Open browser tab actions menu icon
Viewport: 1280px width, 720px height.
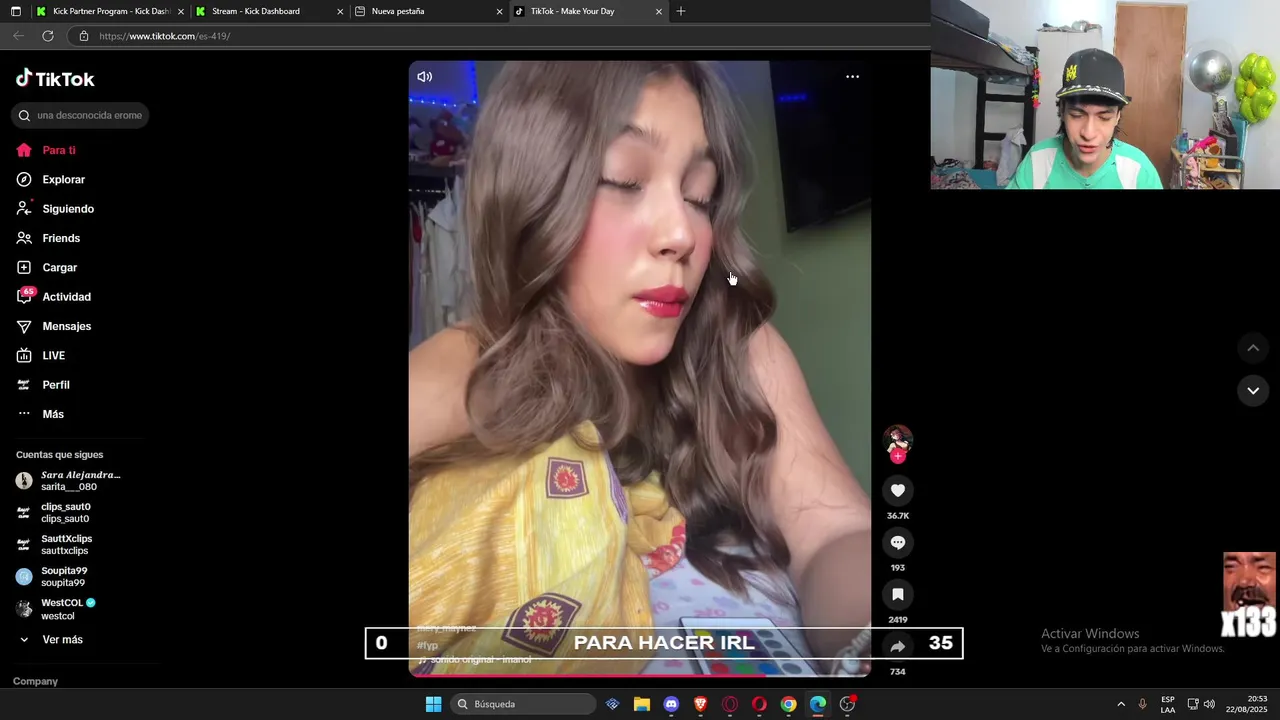click(15, 12)
